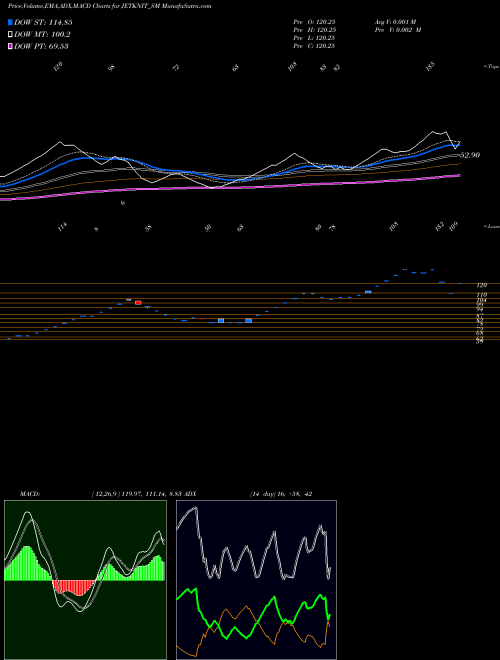500x660 pixels.
Task: Click the MACD values '(12,26,9) 119.97, 111.14, 8.83'
Action: 137,494
